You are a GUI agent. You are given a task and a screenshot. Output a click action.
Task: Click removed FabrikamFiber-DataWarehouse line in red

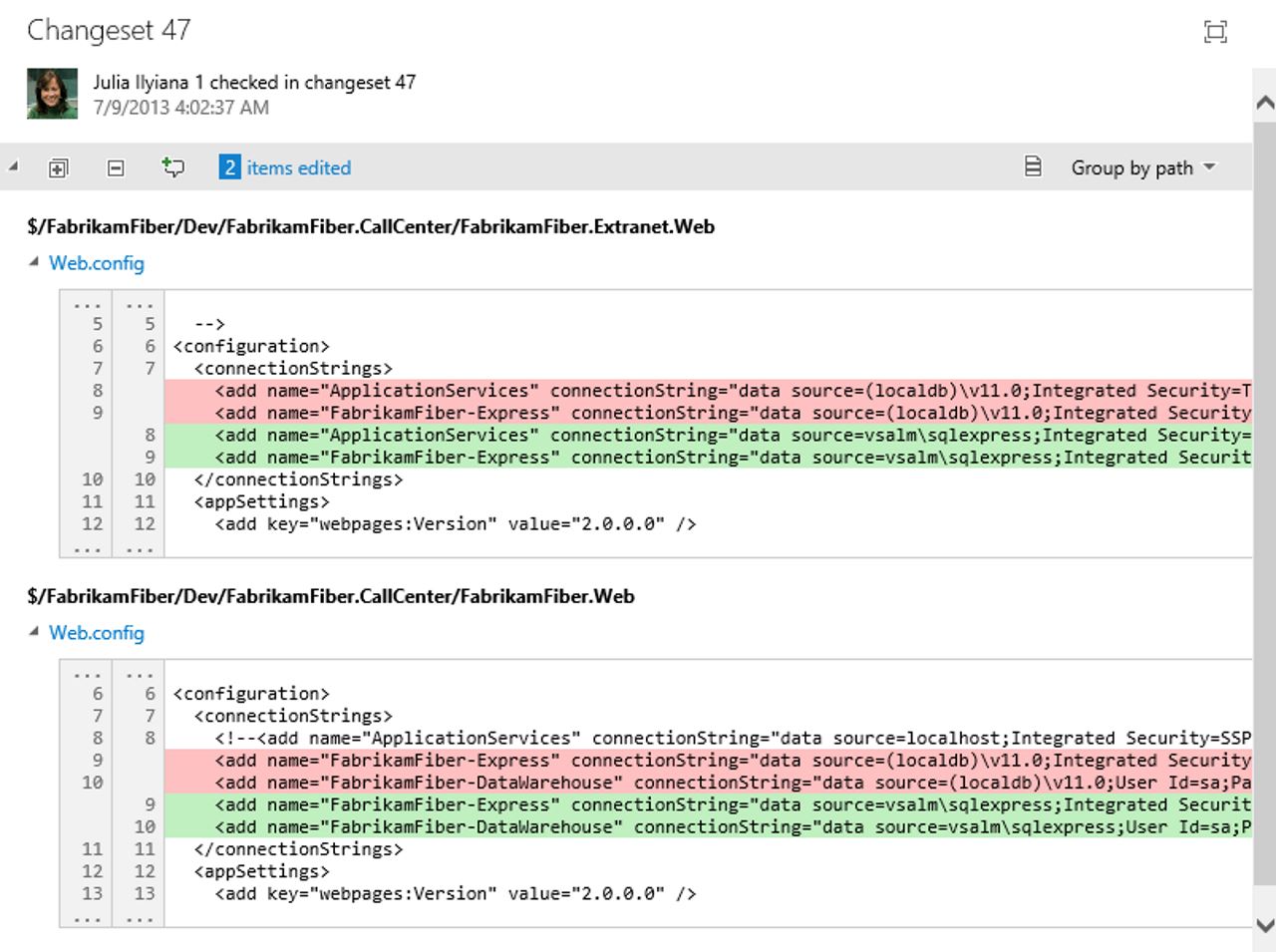[x=708, y=783]
